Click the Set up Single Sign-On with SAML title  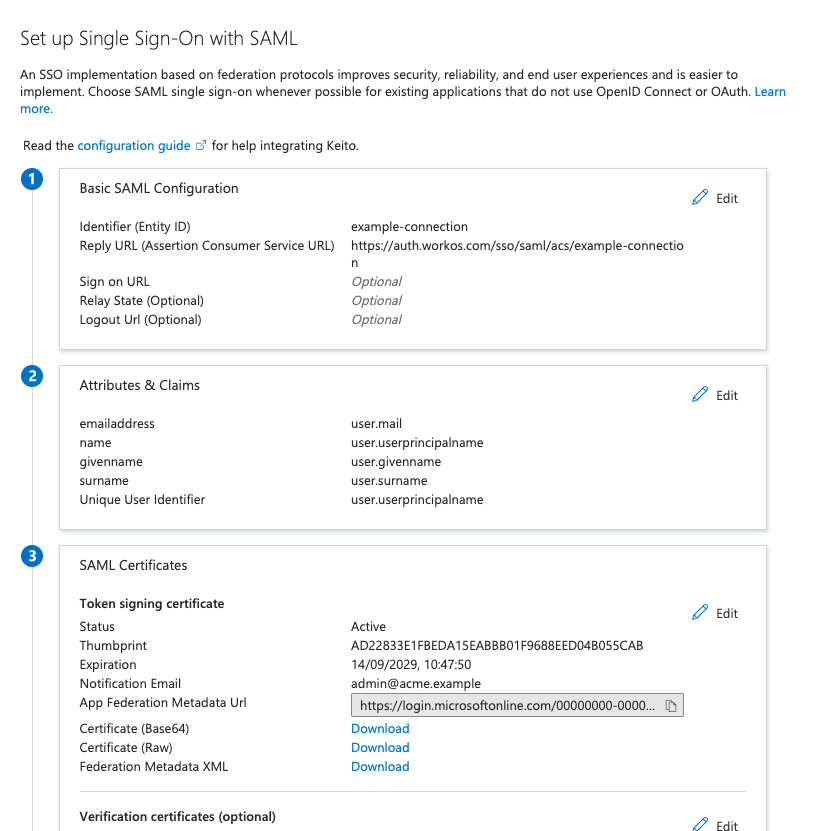(159, 39)
